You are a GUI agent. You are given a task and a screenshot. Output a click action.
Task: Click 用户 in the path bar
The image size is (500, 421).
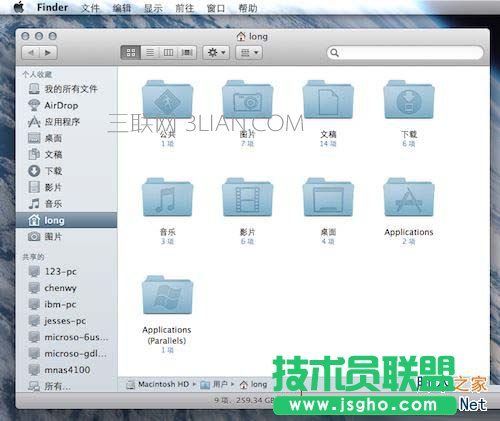[214, 384]
